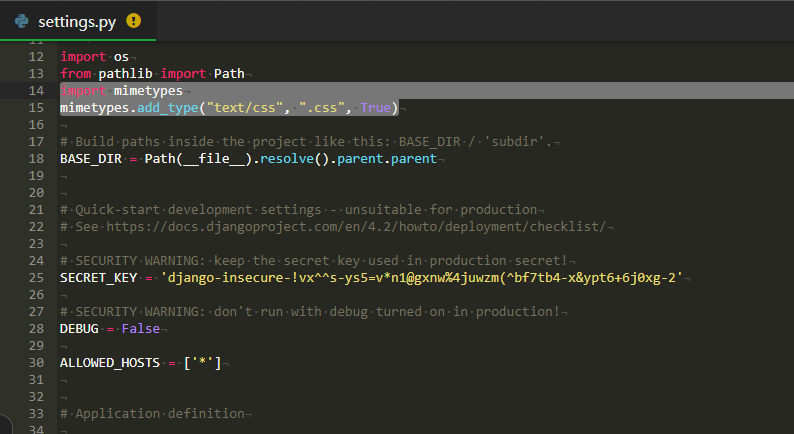The image size is (794, 434).
Task: Click line number 25 in the gutter
Action: (x=36, y=278)
